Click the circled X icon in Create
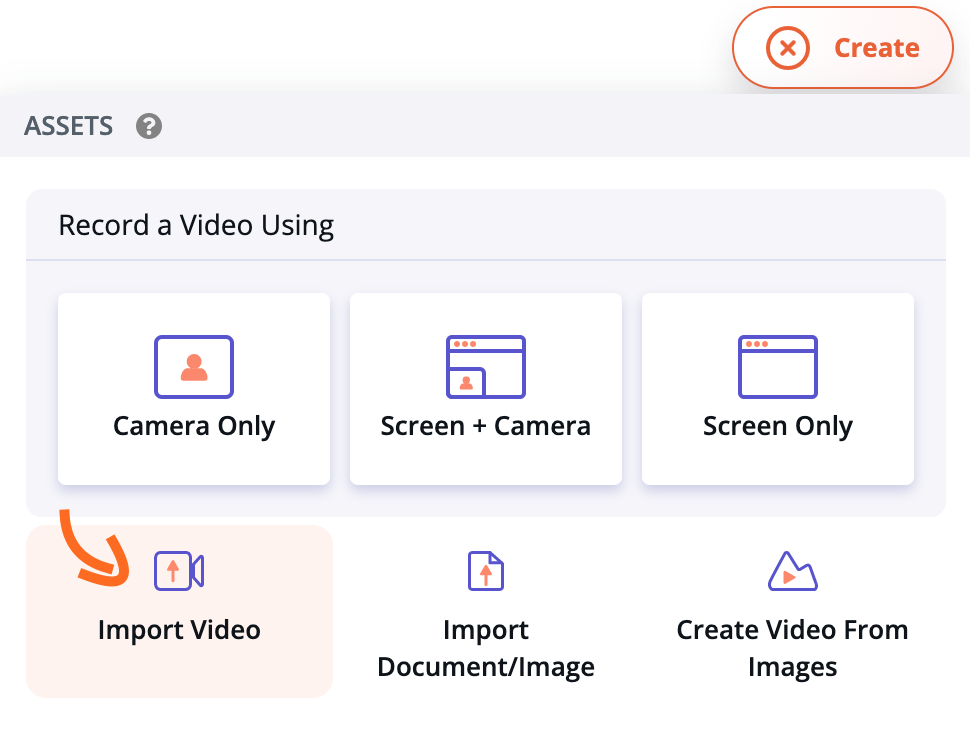 pos(788,48)
